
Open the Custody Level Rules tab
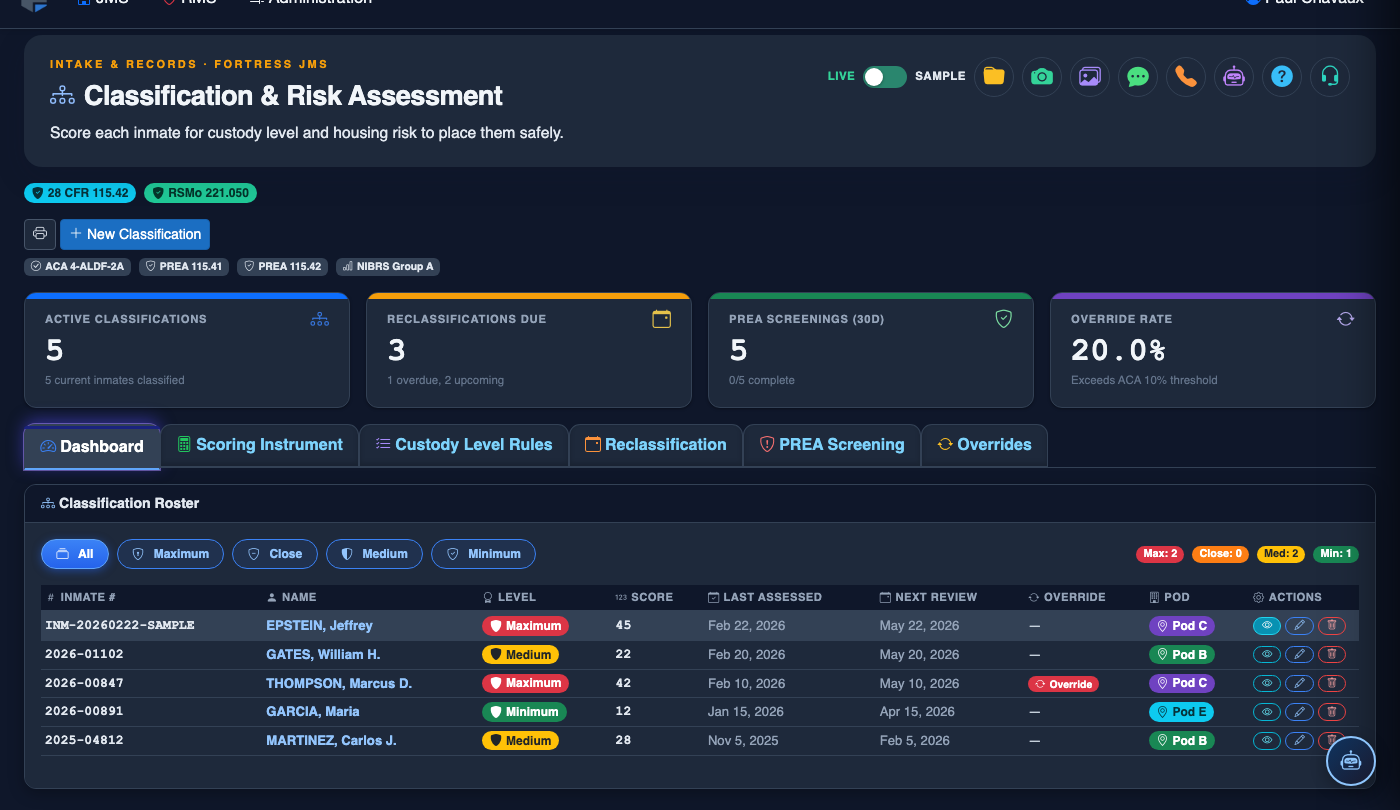[x=464, y=445]
